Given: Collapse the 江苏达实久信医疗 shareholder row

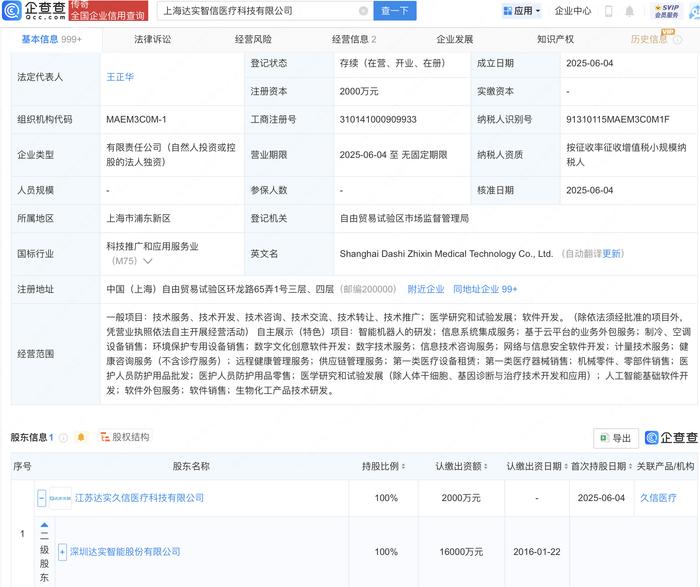Looking at the screenshot, I should click(42, 498).
